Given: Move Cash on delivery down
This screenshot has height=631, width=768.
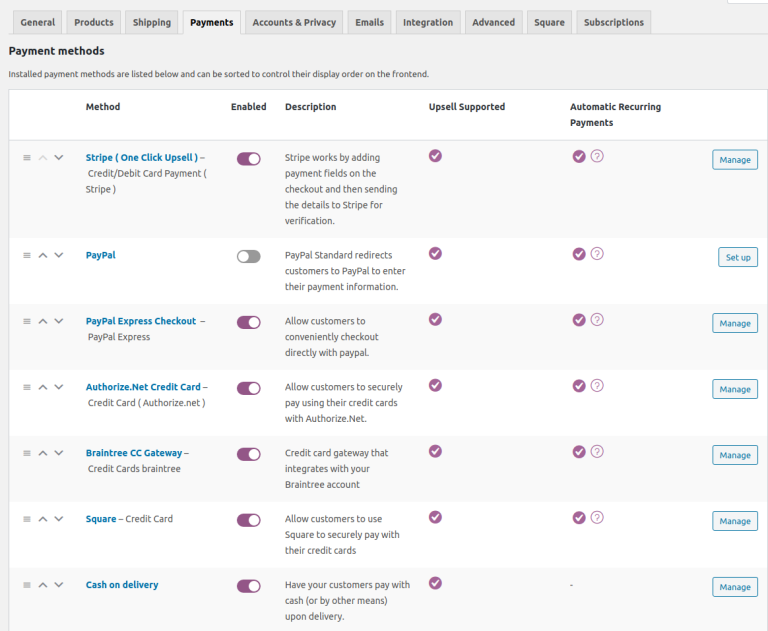Looking at the screenshot, I should coord(59,585).
